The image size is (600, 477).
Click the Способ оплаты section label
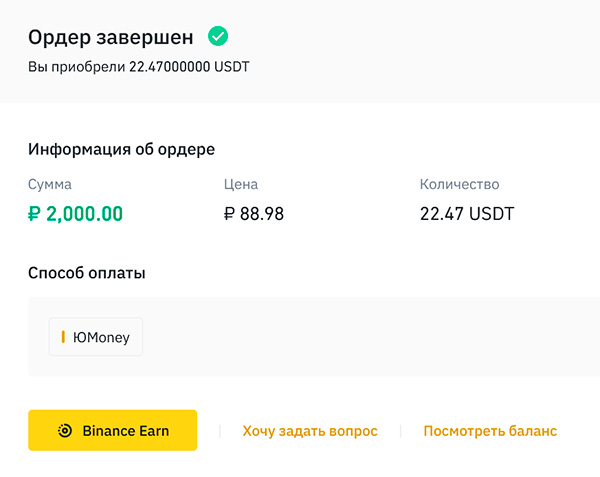[x=87, y=272]
